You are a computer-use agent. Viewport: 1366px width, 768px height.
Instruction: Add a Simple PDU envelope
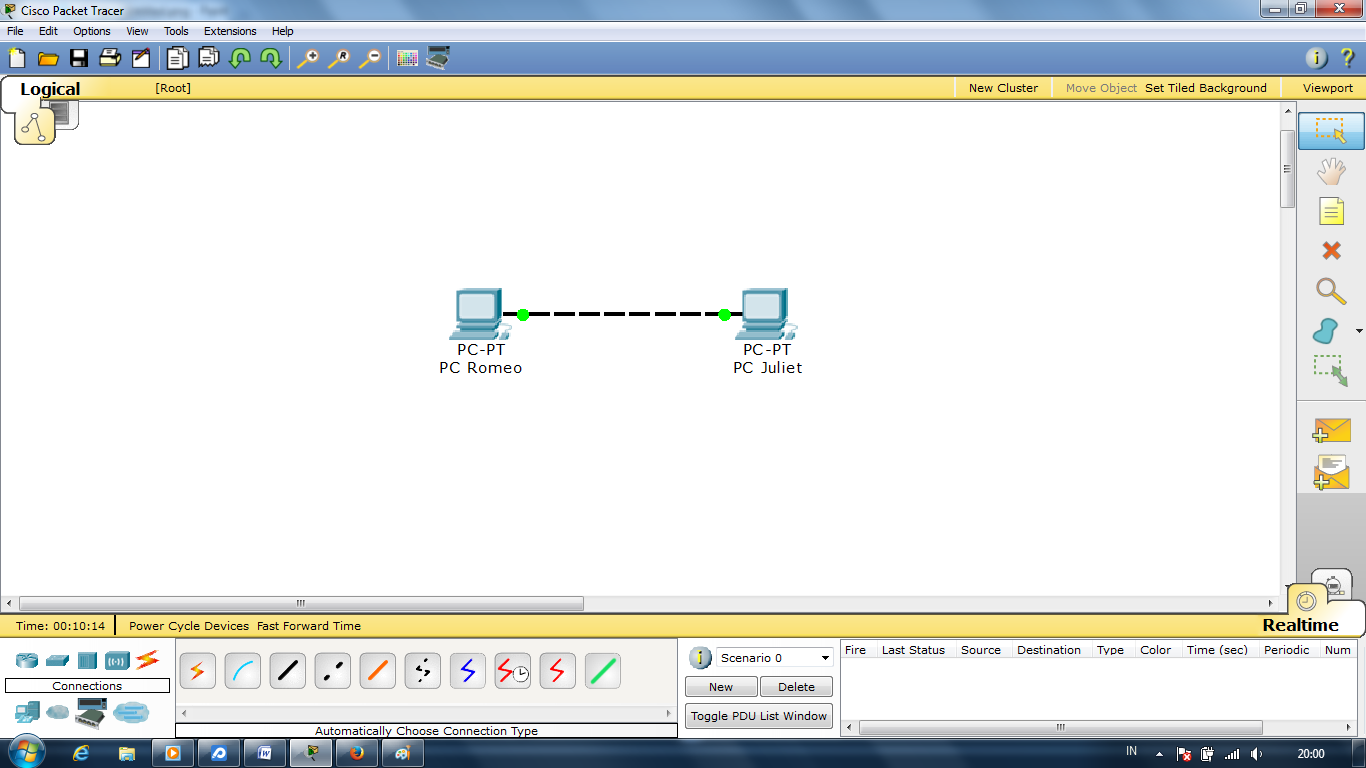click(1331, 431)
